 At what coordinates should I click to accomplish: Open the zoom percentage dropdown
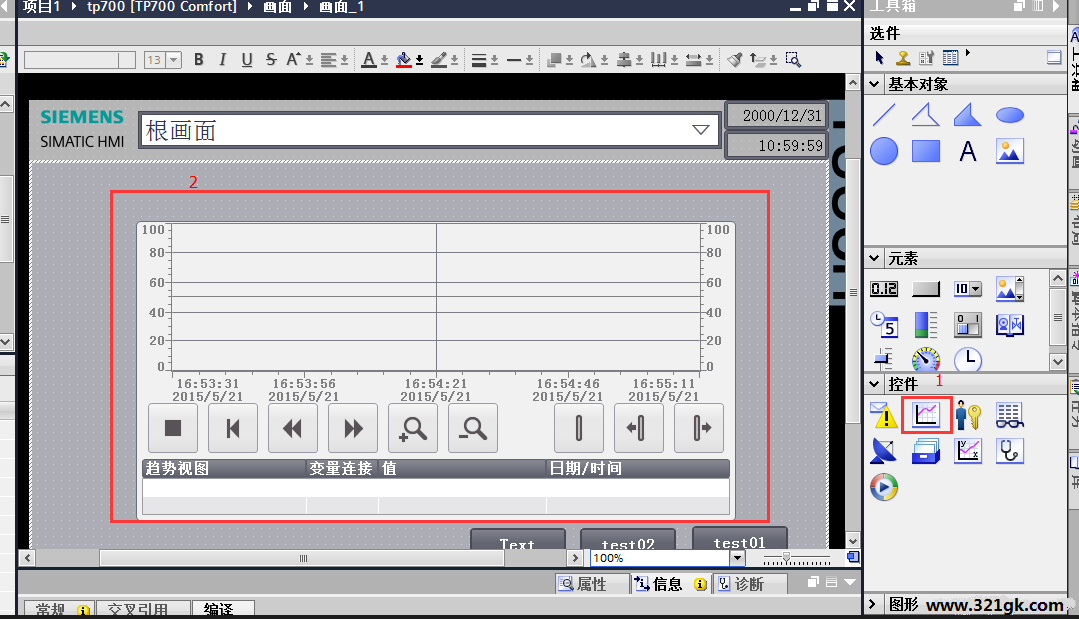(x=737, y=558)
